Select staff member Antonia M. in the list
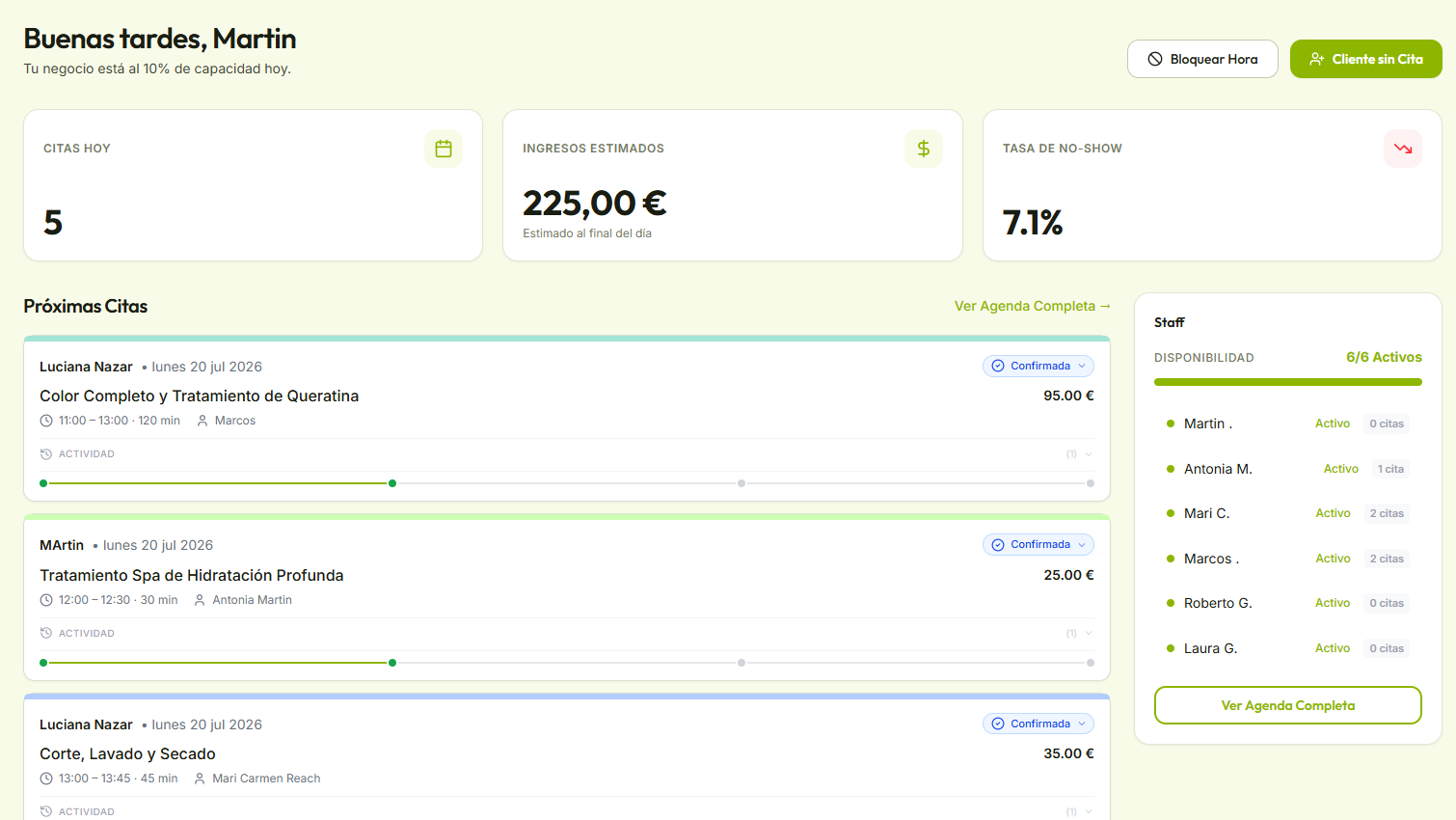 tap(1288, 469)
